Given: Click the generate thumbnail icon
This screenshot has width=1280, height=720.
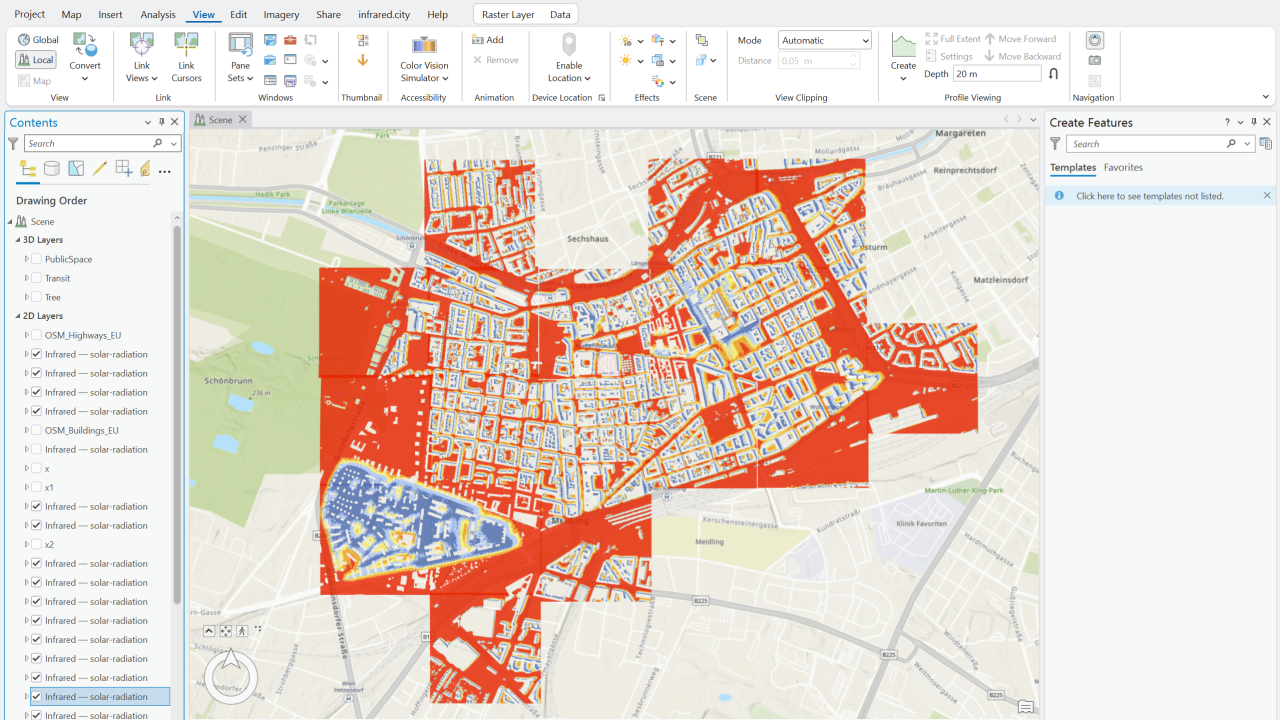Looking at the screenshot, I should click(362, 40).
